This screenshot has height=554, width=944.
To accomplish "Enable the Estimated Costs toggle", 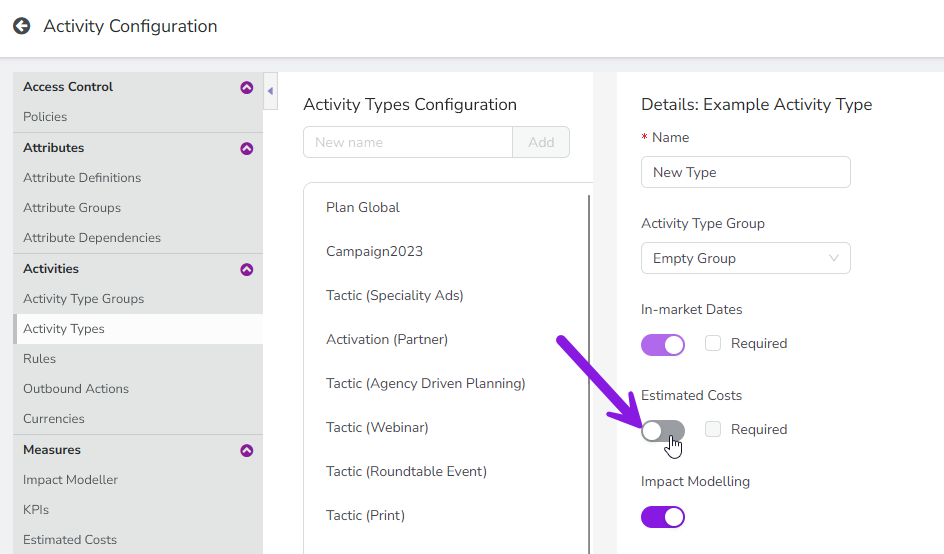I will click(663, 431).
